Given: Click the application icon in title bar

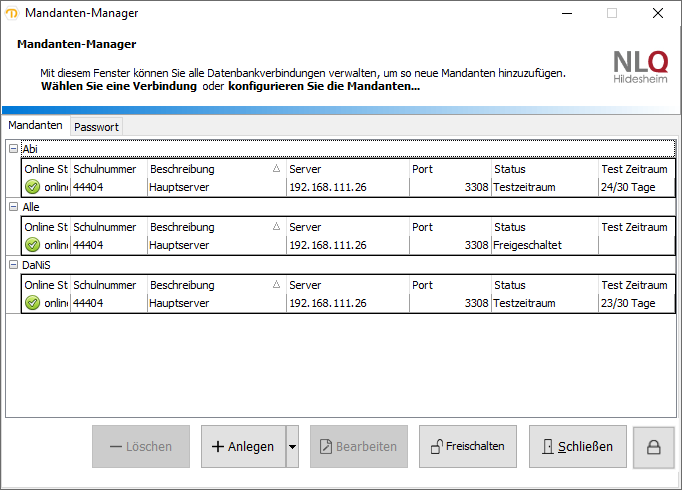Looking at the screenshot, I should (x=12, y=13).
